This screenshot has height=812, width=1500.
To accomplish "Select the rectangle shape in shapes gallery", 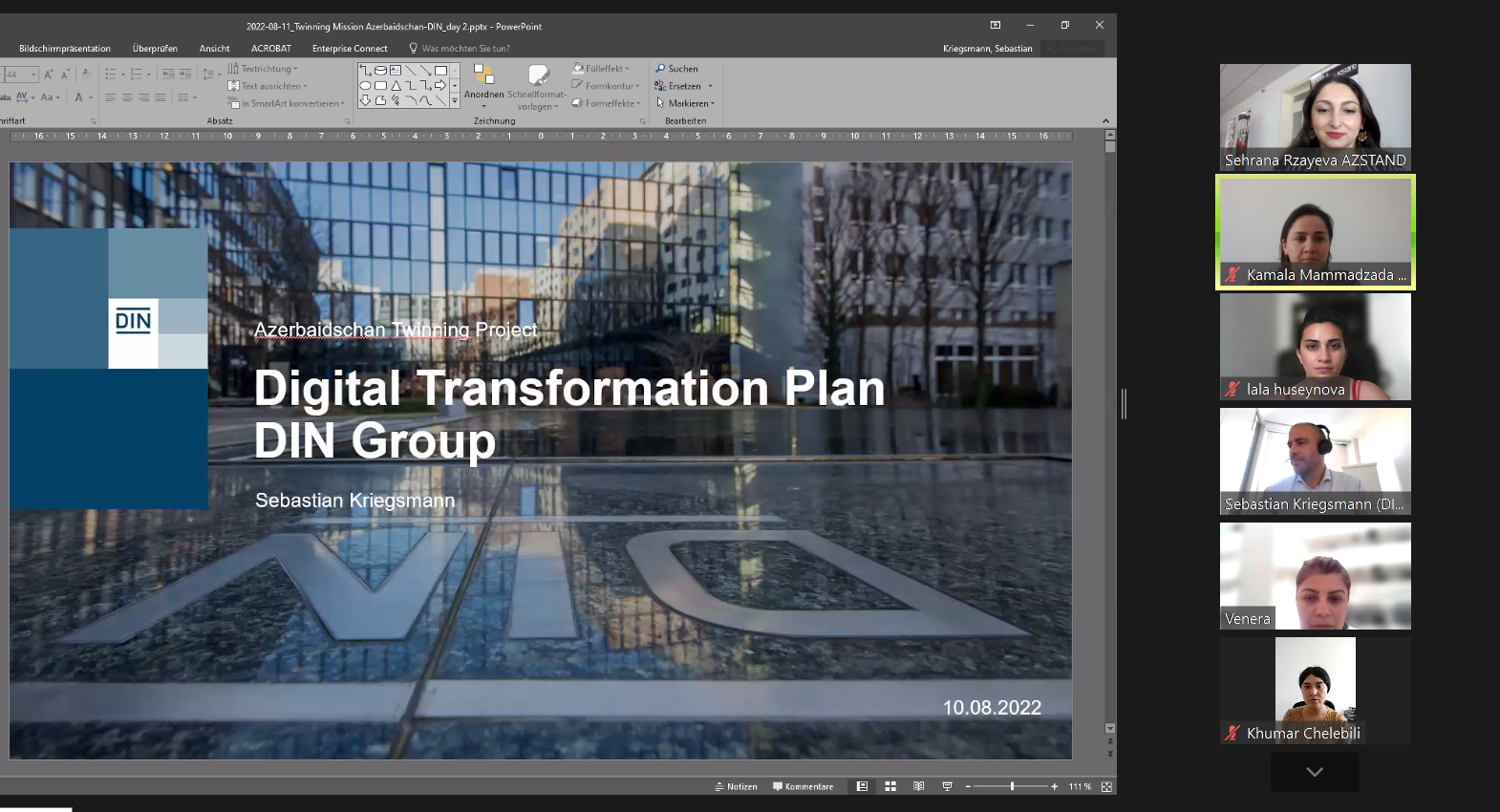I will (440, 71).
